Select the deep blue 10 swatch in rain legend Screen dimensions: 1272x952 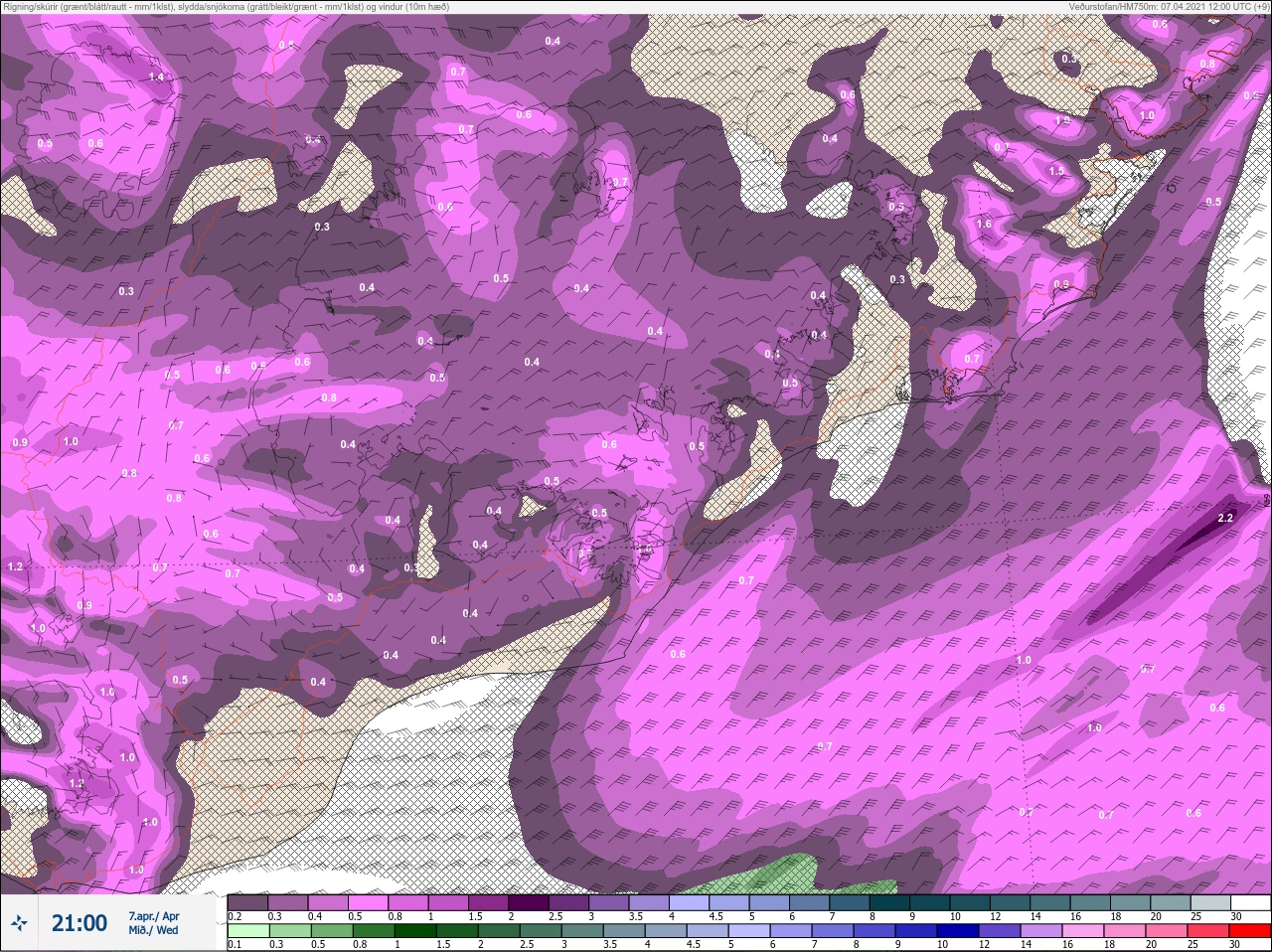coord(958,931)
